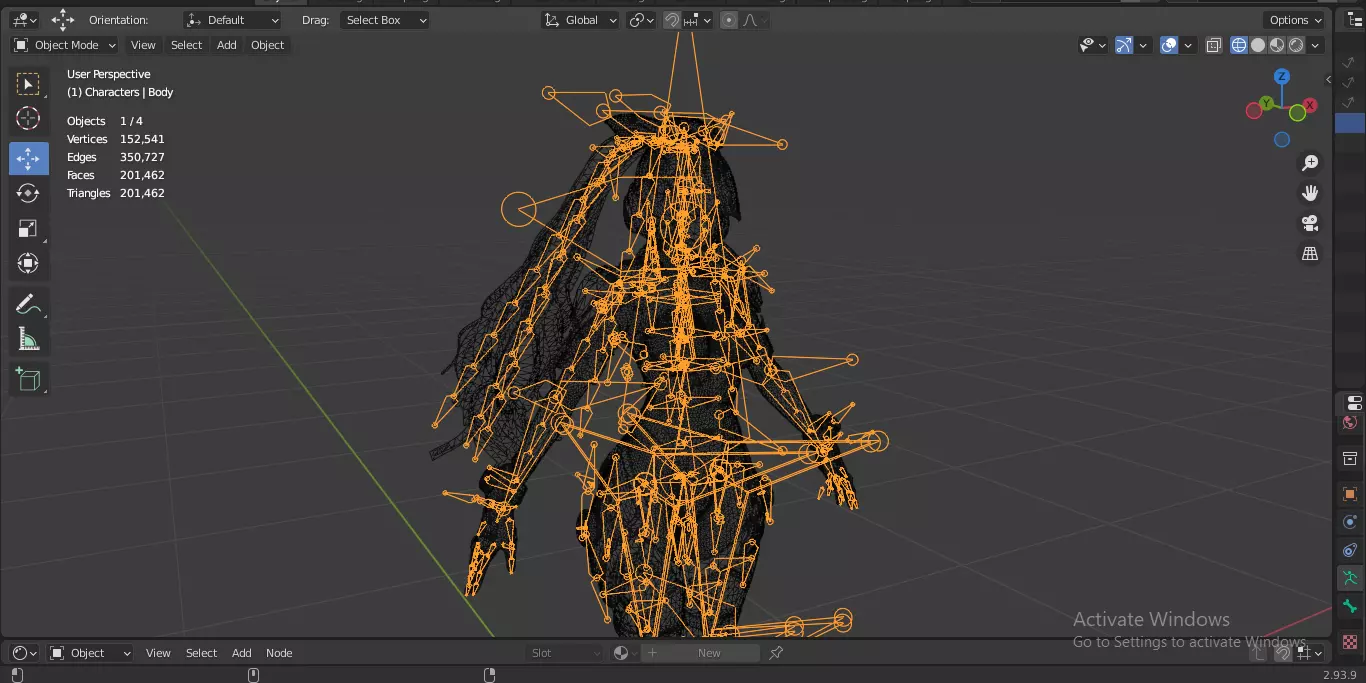Choose the Rotate tool
This screenshot has width=1366, height=683.
pyautogui.click(x=29, y=193)
